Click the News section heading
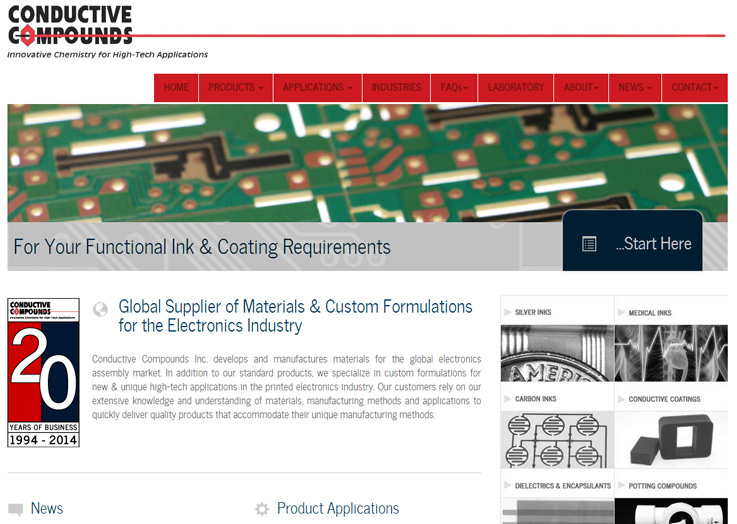 47,508
